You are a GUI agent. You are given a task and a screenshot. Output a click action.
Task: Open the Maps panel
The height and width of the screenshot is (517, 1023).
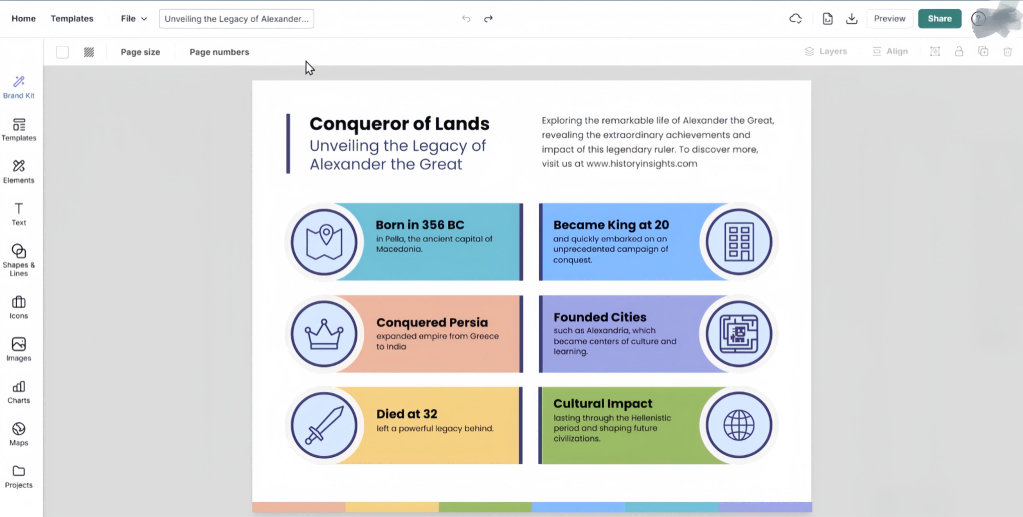19,433
